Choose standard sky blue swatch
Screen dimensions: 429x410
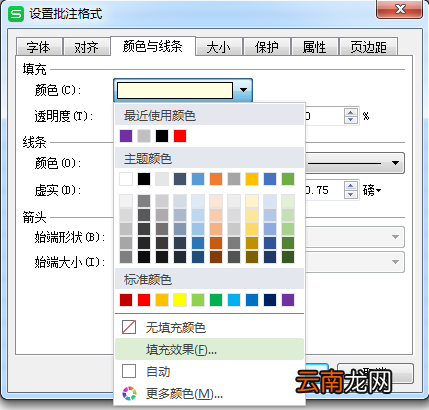(x=234, y=300)
